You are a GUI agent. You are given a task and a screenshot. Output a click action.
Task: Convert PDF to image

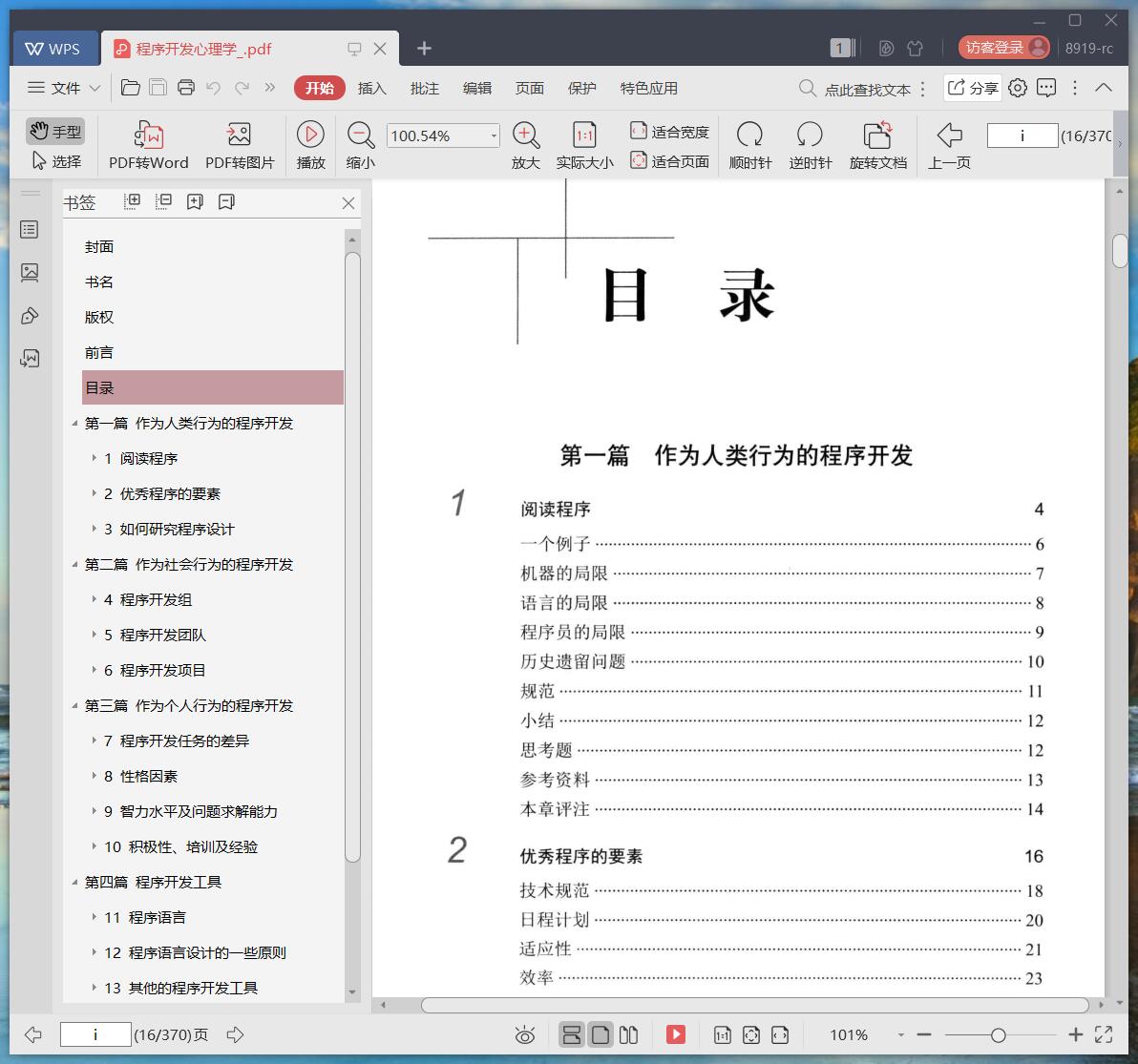click(x=240, y=145)
